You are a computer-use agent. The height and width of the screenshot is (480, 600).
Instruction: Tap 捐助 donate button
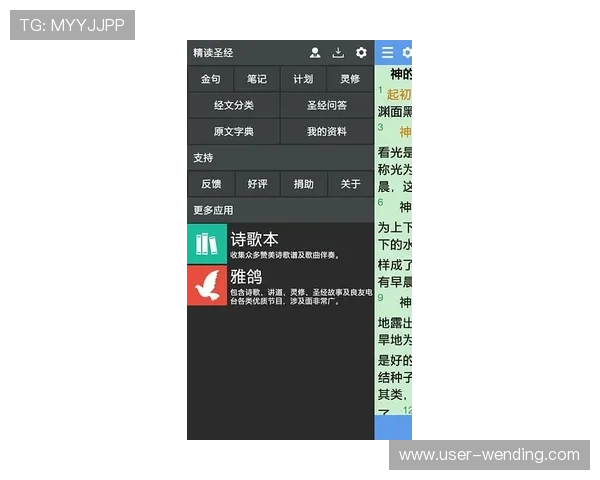303,184
